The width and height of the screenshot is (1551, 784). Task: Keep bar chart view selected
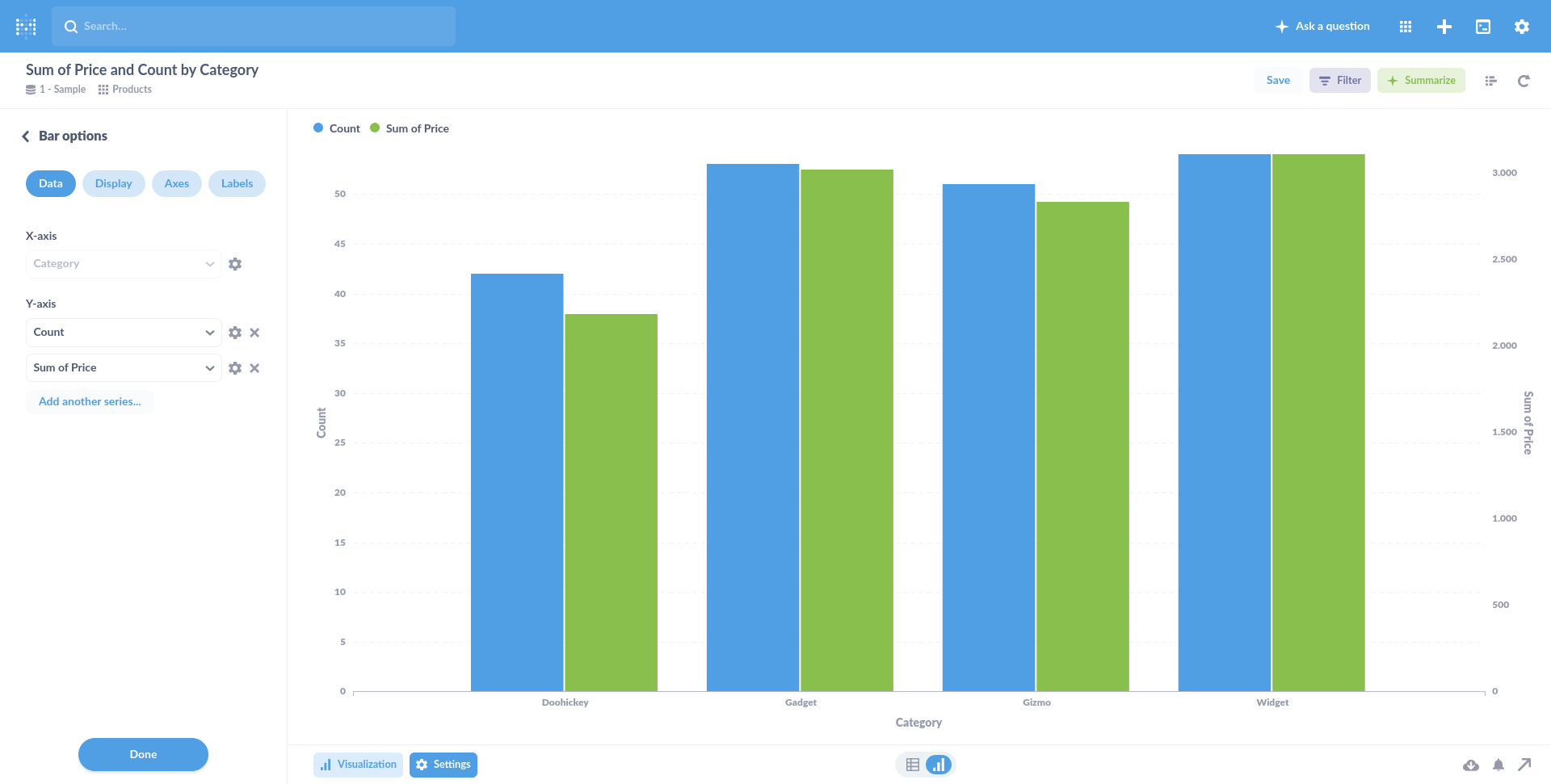[939, 764]
